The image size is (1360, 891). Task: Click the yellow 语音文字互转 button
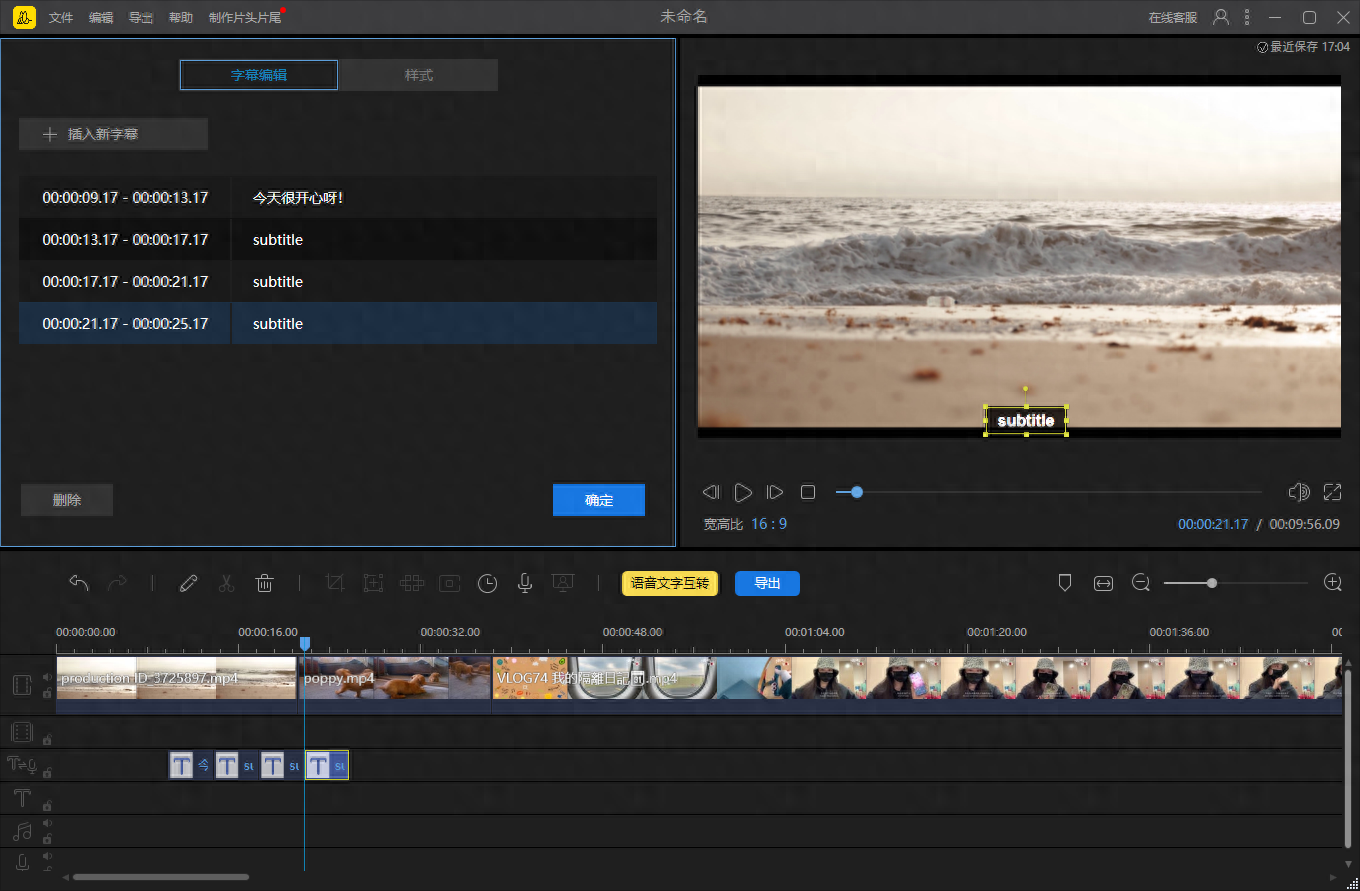[x=670, y=583]
